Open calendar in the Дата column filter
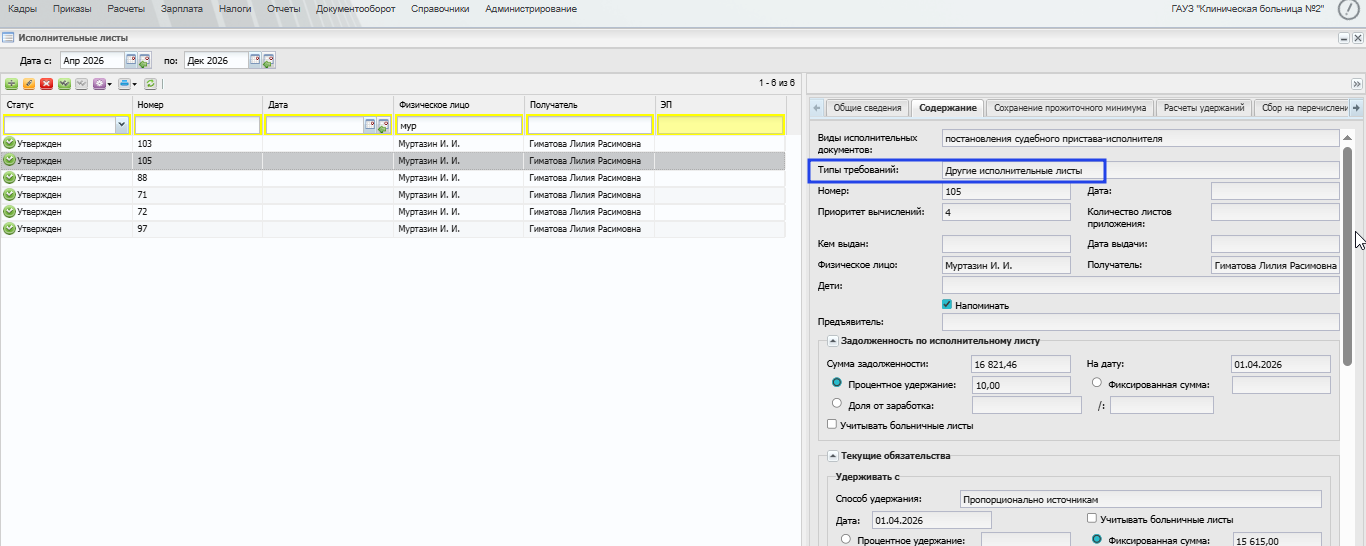Screen dimensions: 1366x546 click(x=369, y=125)
